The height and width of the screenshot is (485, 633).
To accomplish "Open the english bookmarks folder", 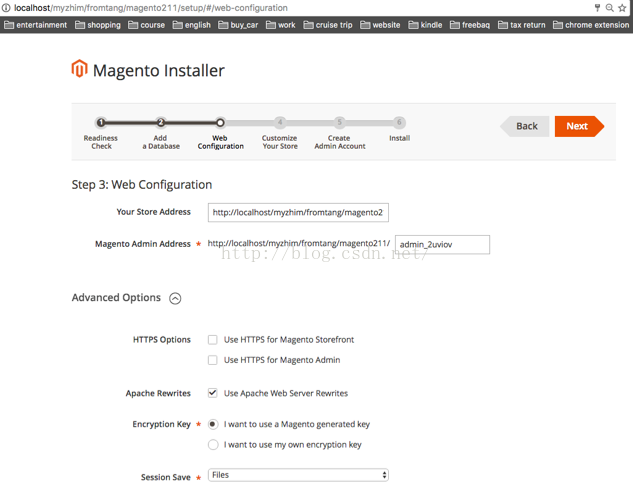I will (x=192, y=25).
